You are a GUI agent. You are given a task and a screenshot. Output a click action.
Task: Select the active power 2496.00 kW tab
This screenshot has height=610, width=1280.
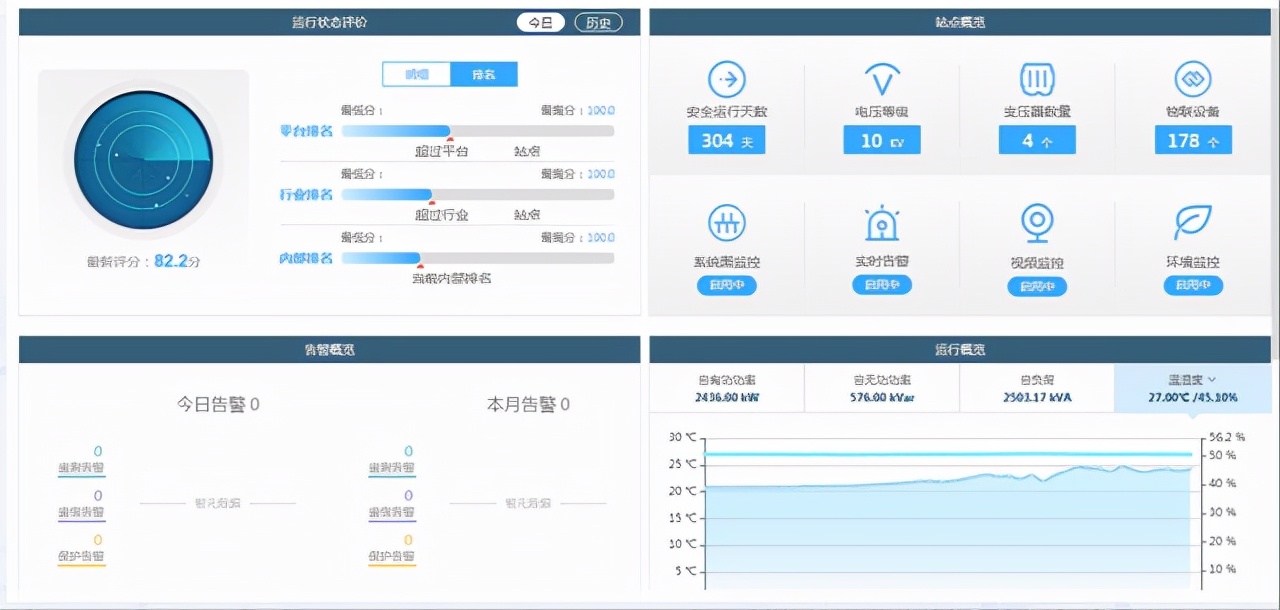(x=727, y=388)
